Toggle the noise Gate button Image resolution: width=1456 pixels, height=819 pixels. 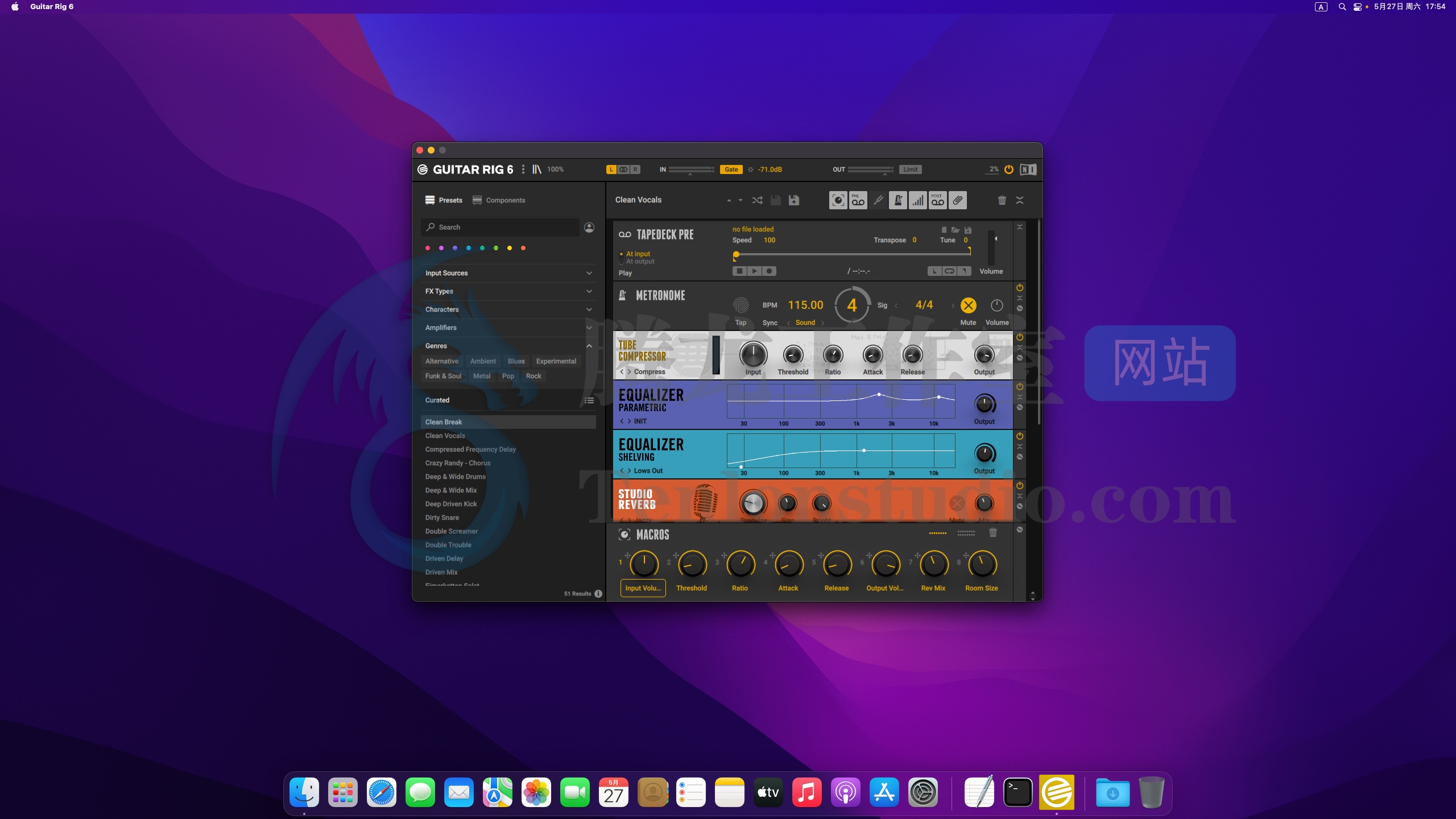(731, 169)
